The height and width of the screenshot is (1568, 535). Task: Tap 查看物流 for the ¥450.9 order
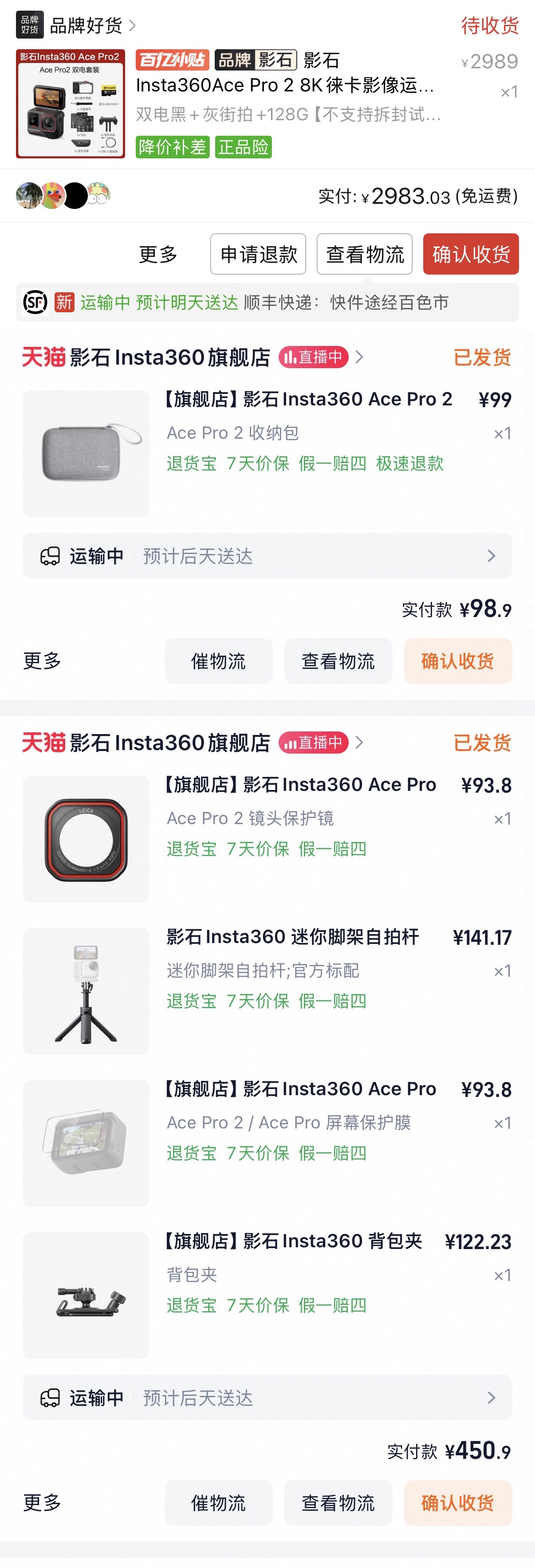tap(338, 1502)
